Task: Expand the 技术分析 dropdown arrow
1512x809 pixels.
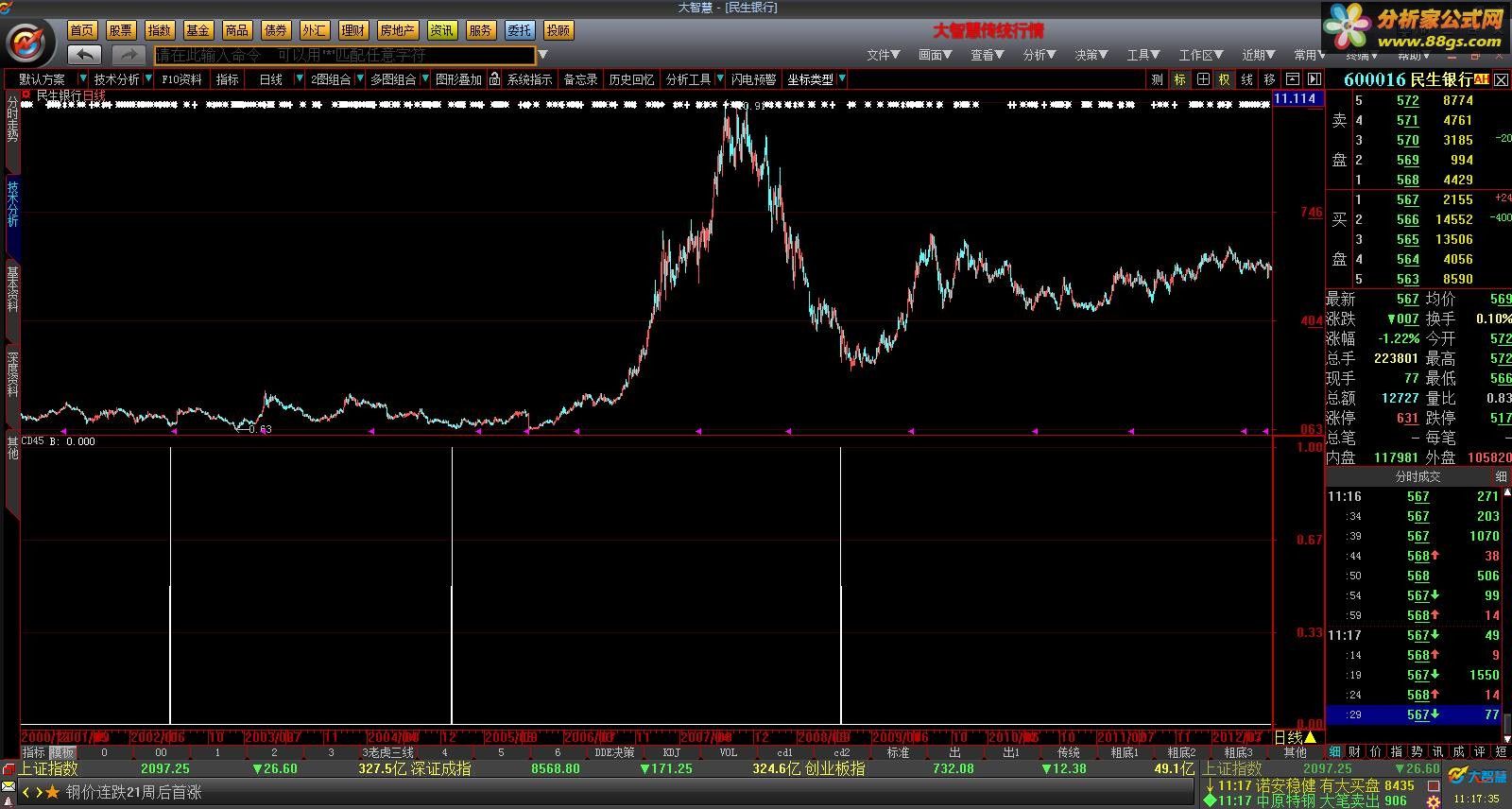Action: tap(148, 79)
